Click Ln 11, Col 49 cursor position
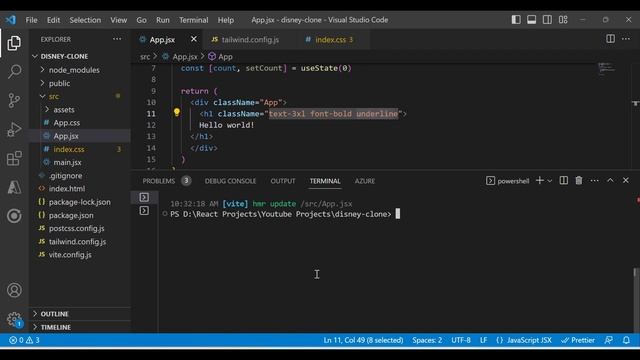640x360 pixels. tap(363, 340)
